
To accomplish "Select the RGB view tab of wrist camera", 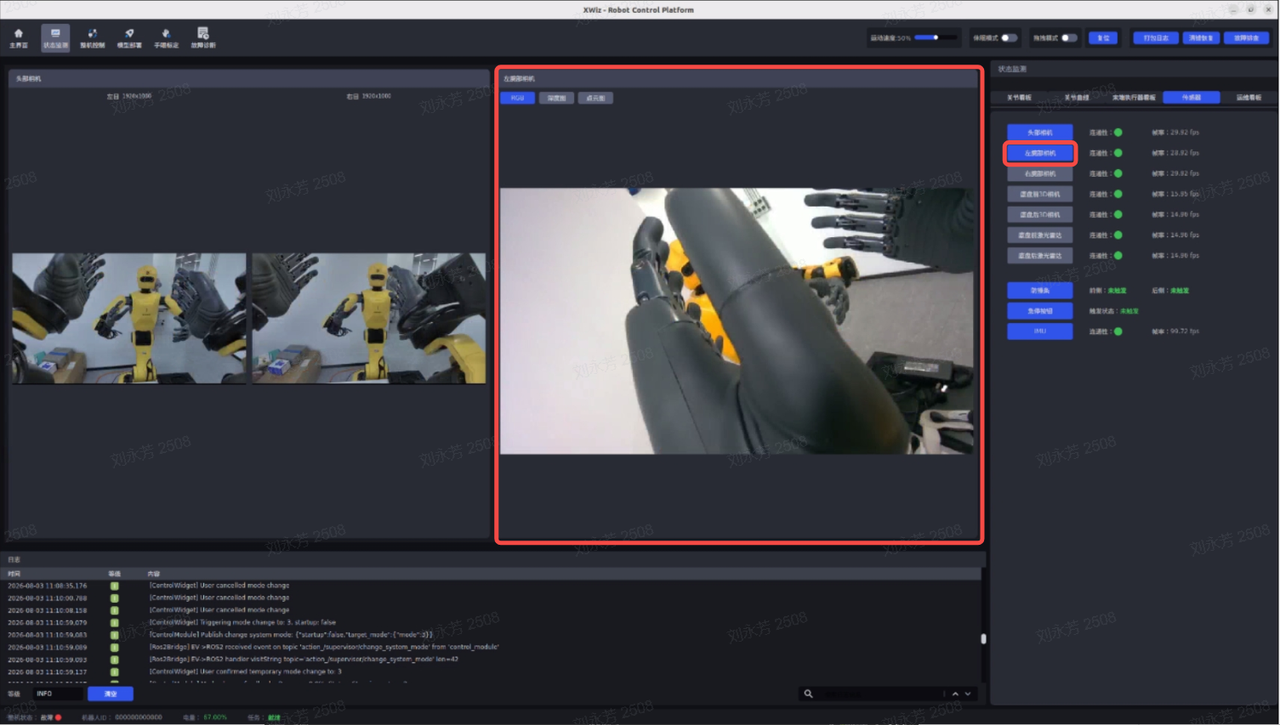I will click(517, 98).
